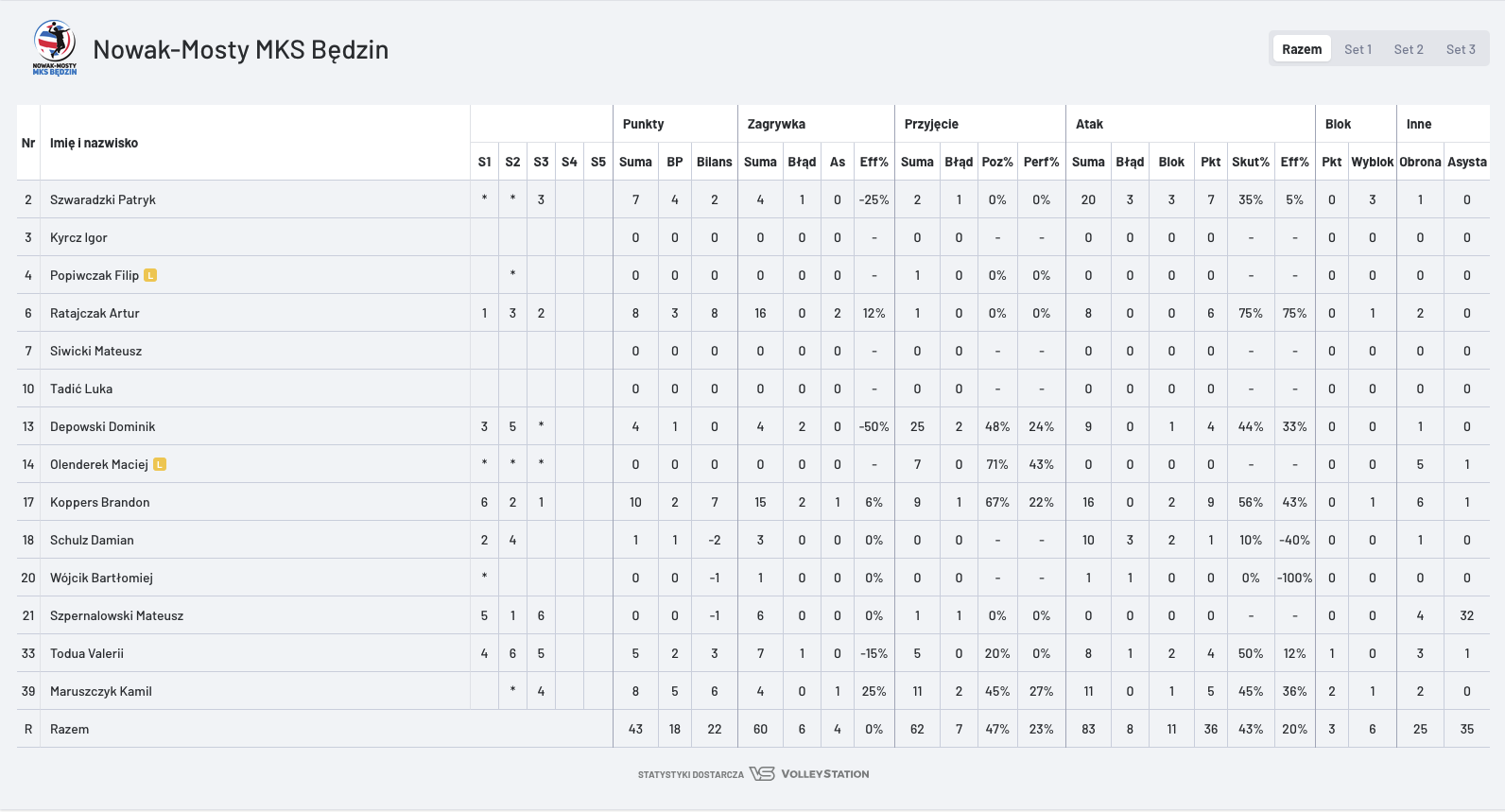Switch to the Razem tab

pos(1302,49)
